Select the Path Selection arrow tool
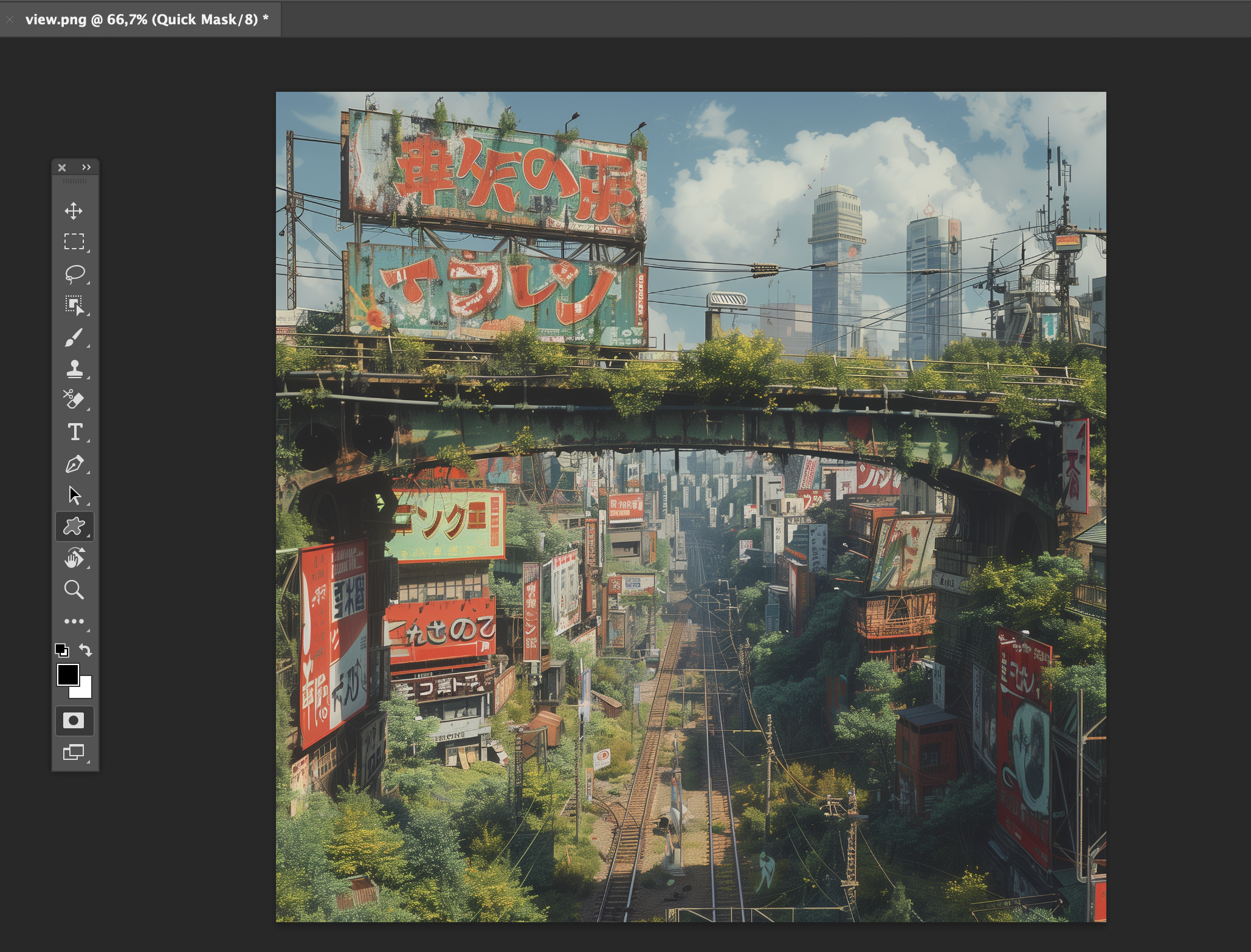Screen dimensions: 1251x952 (x=74, y=495)
